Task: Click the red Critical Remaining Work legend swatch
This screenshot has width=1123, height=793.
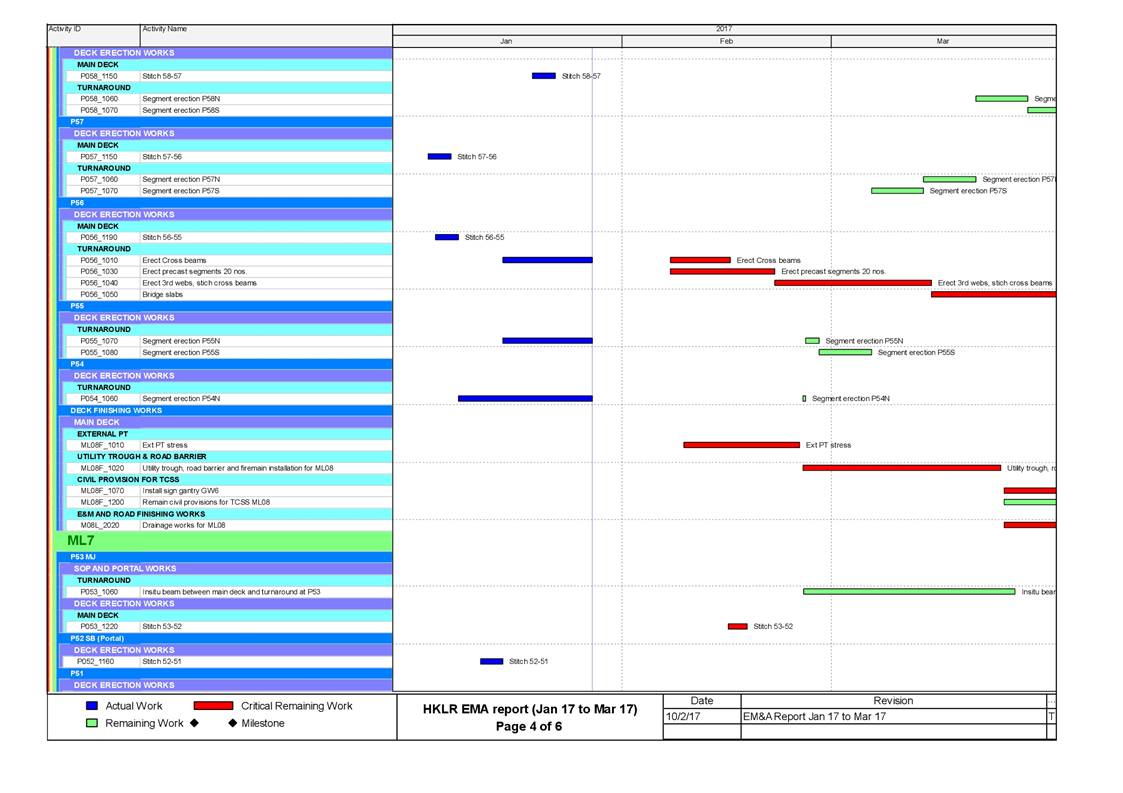Action: (x=213, y=706)
